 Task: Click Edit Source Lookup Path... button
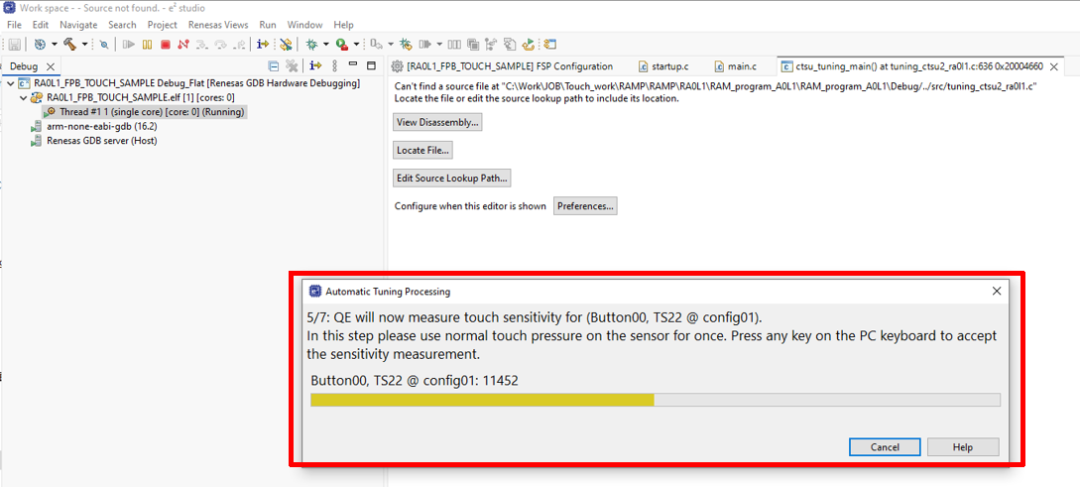452,178
